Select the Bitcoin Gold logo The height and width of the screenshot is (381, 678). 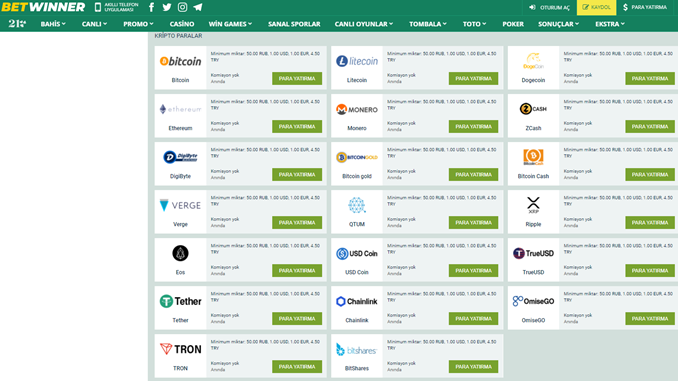click(x=357, y=157)
